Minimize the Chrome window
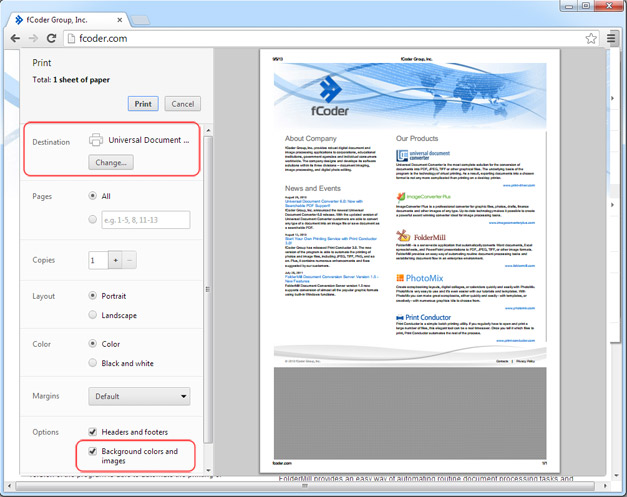This screenshot has height=497, width=627. (569, 6)
